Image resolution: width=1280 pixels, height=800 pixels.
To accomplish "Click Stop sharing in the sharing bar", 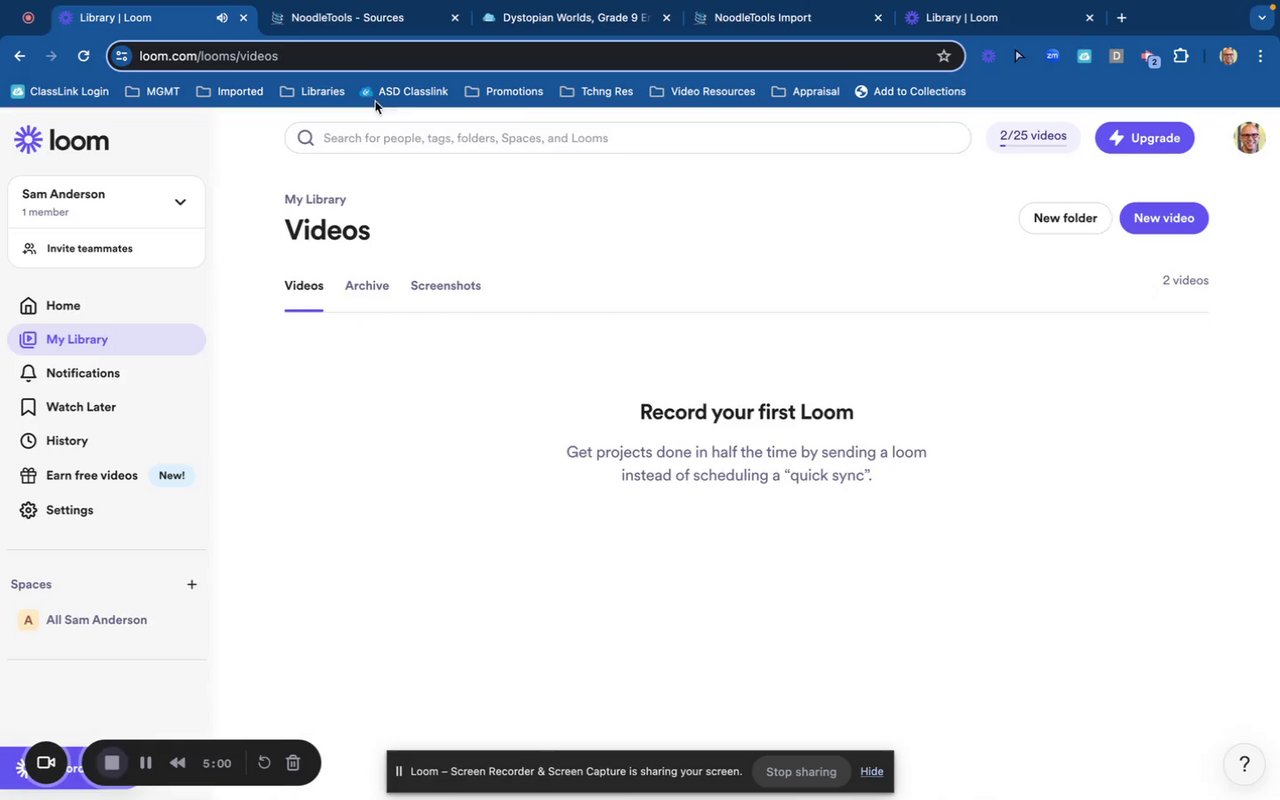I will tap(801, 772).
